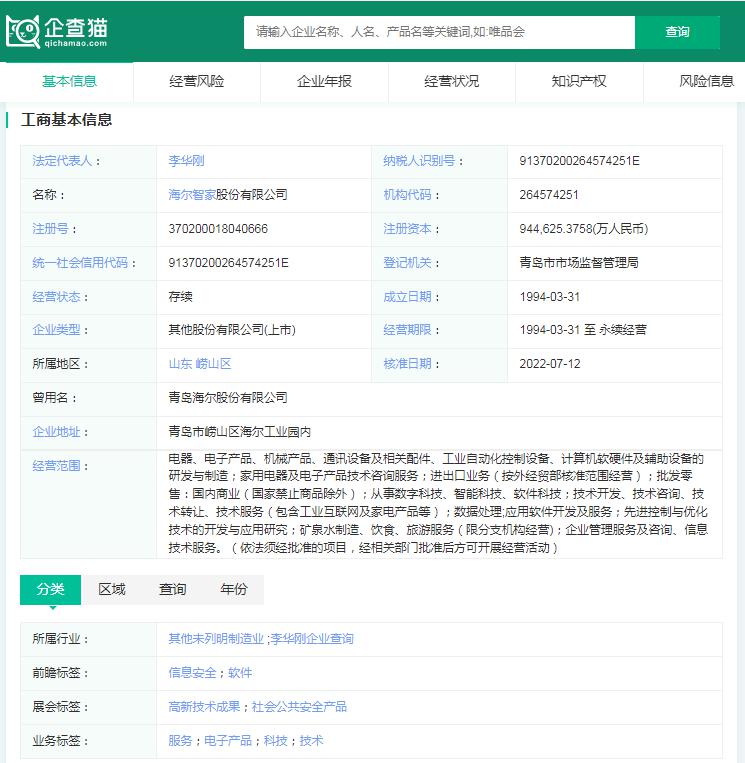The width and height of the screenshot is (745, 763).
Task: Click the 高新技术成果 exhibition tag
Action: coord(204,707)
